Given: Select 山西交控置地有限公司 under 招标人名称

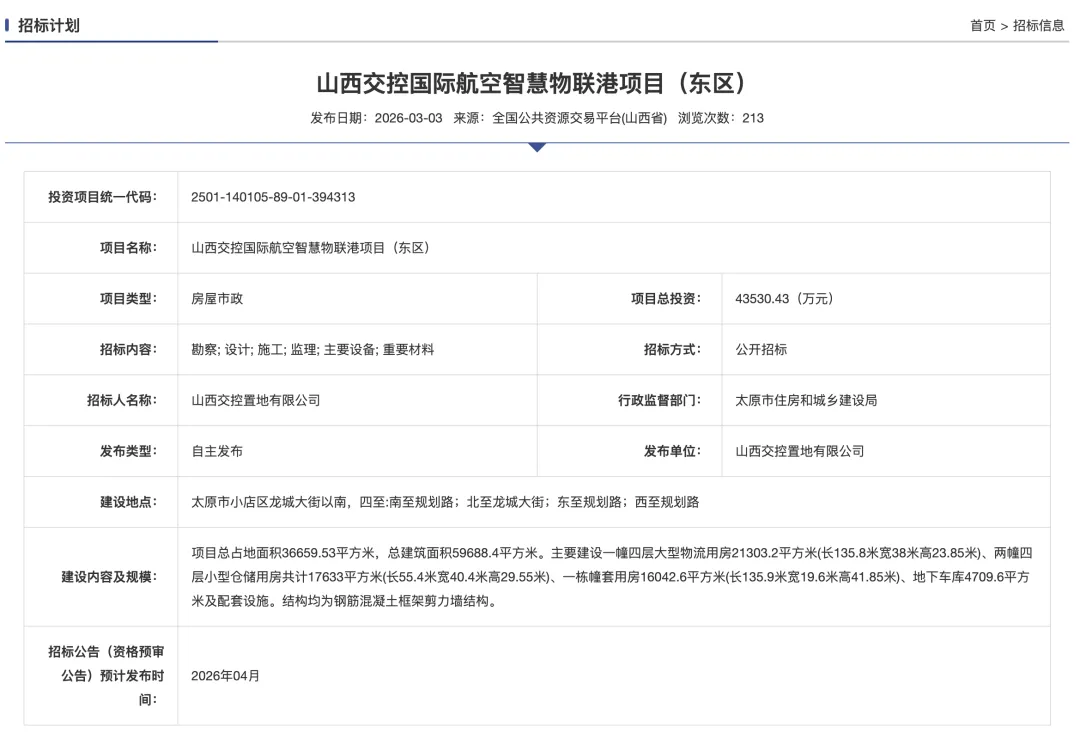Looking at the screenshot, I should click(256, 401).
